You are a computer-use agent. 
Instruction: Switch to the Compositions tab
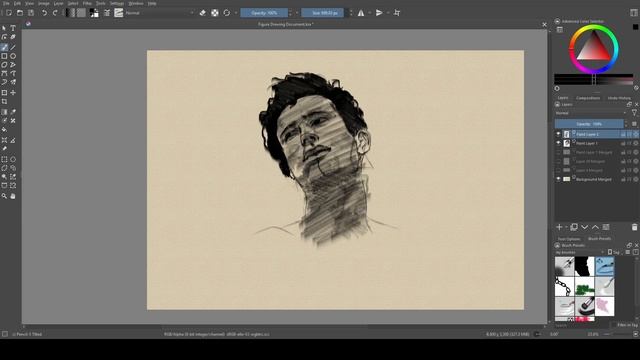[x=588, y=98]
